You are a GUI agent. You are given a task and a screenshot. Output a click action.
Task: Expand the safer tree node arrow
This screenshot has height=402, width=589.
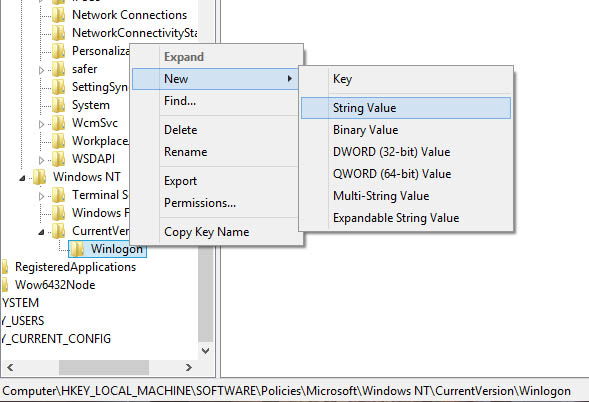(41, 70)
